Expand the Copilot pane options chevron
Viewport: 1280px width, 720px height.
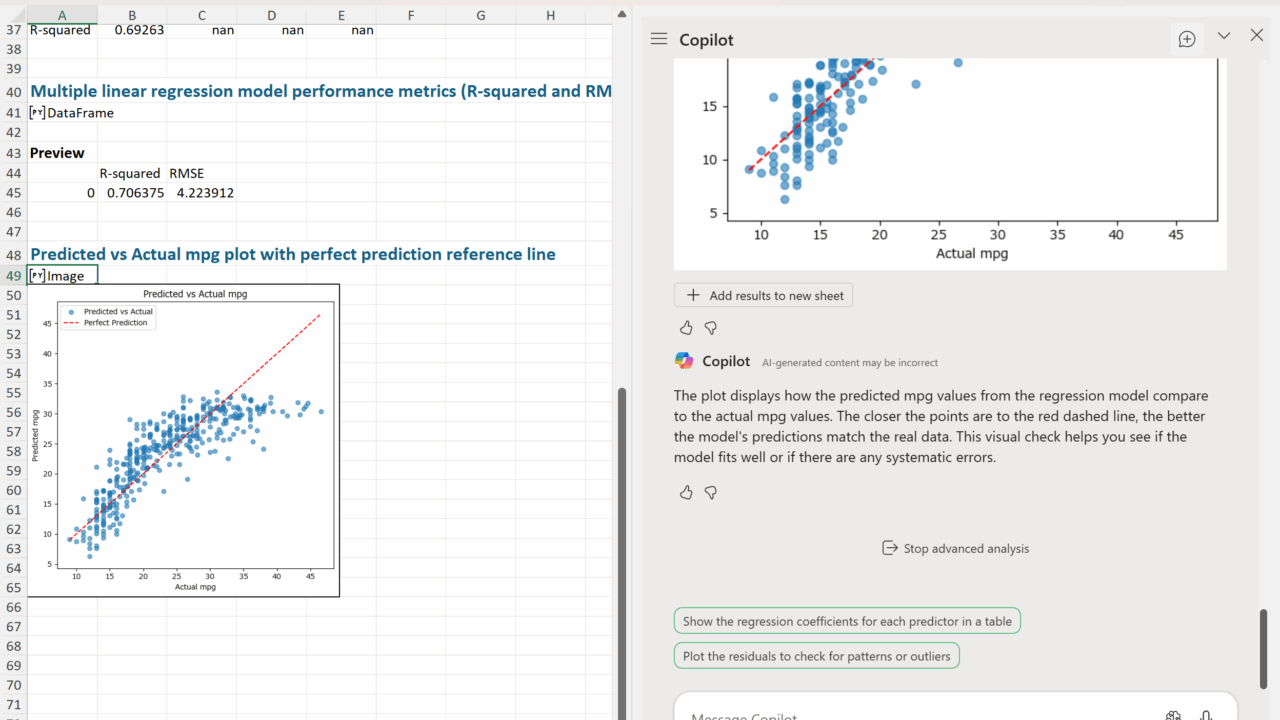click(x=1224, y=36)
